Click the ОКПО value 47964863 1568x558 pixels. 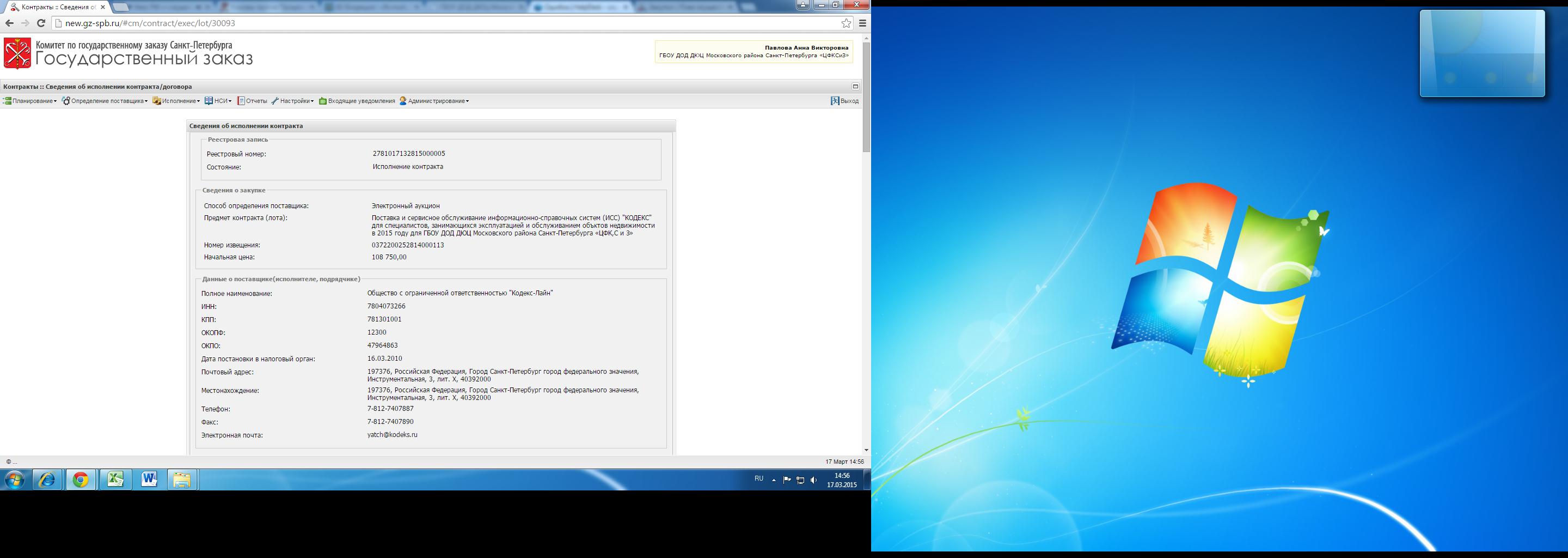[x=382, y=345]
